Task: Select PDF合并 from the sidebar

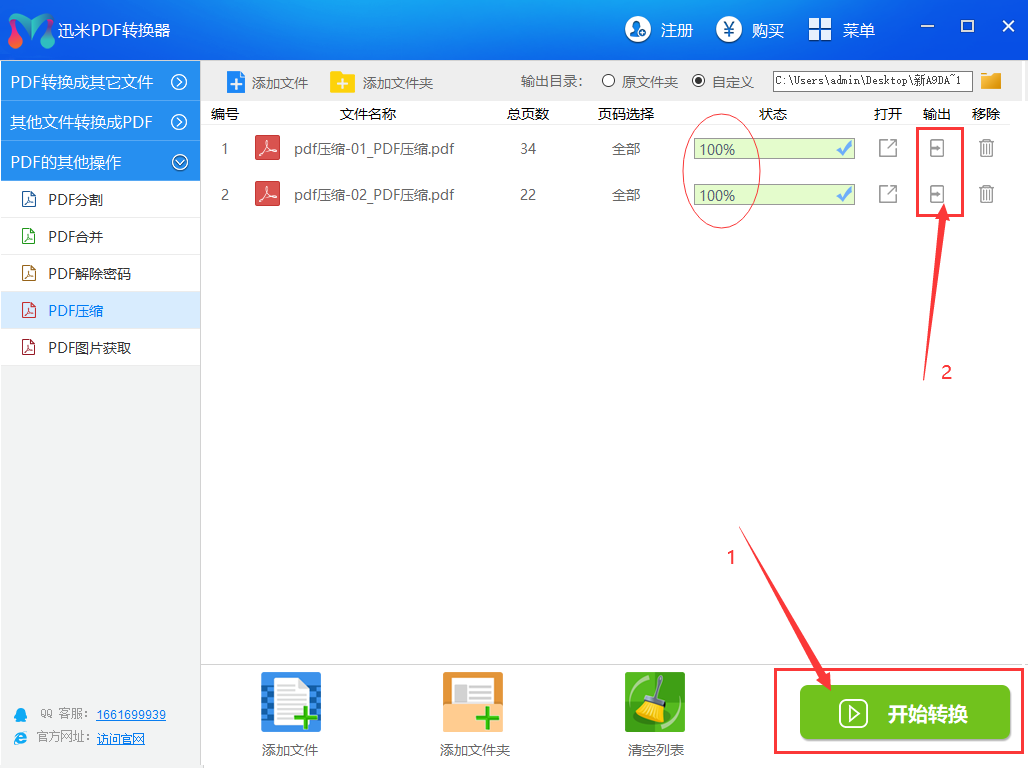Action: click(75, 237)
